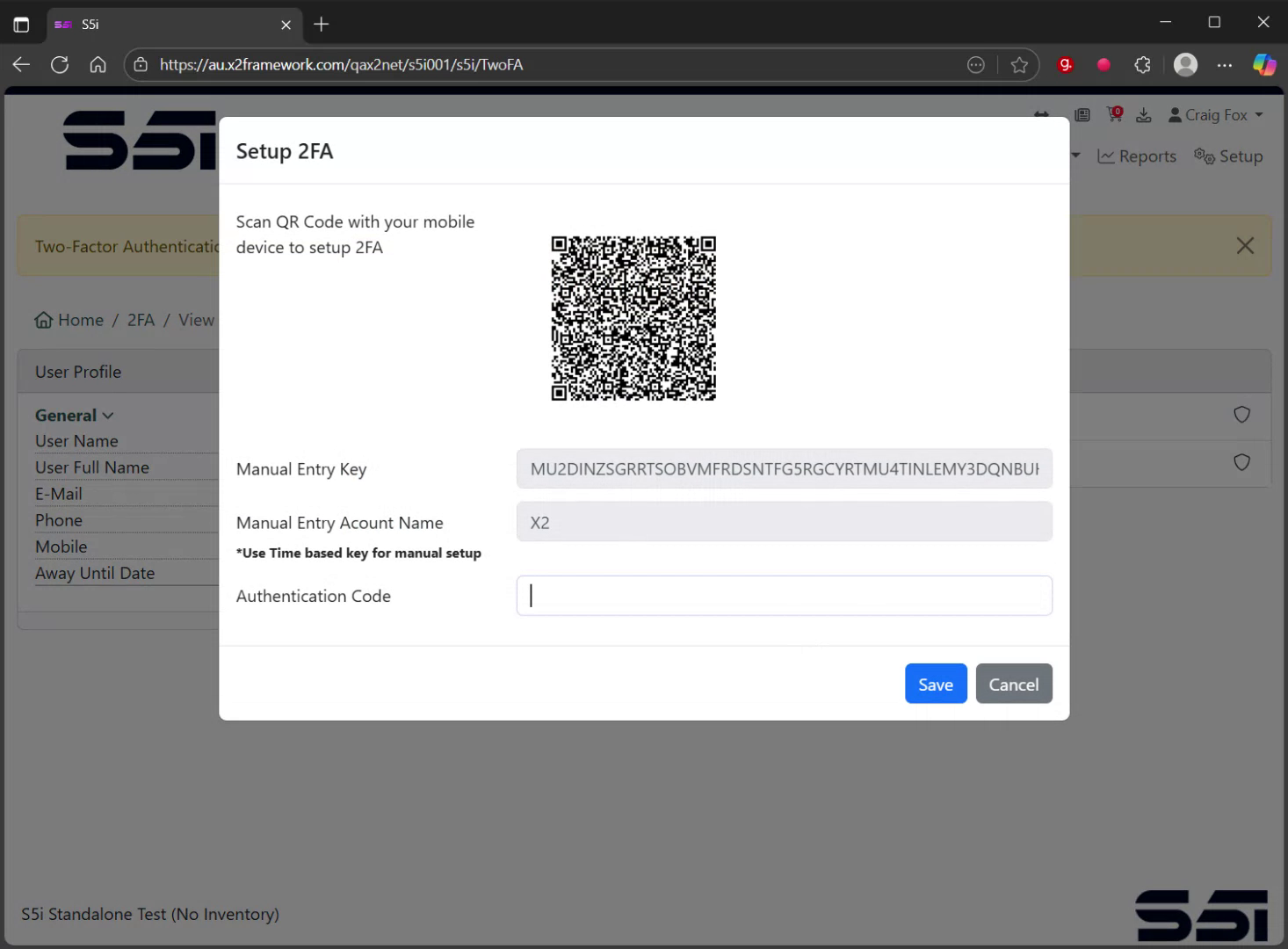Click the Setup 2FA dialog title
This screenshot has height=949, width=1288.
[285, 151]
